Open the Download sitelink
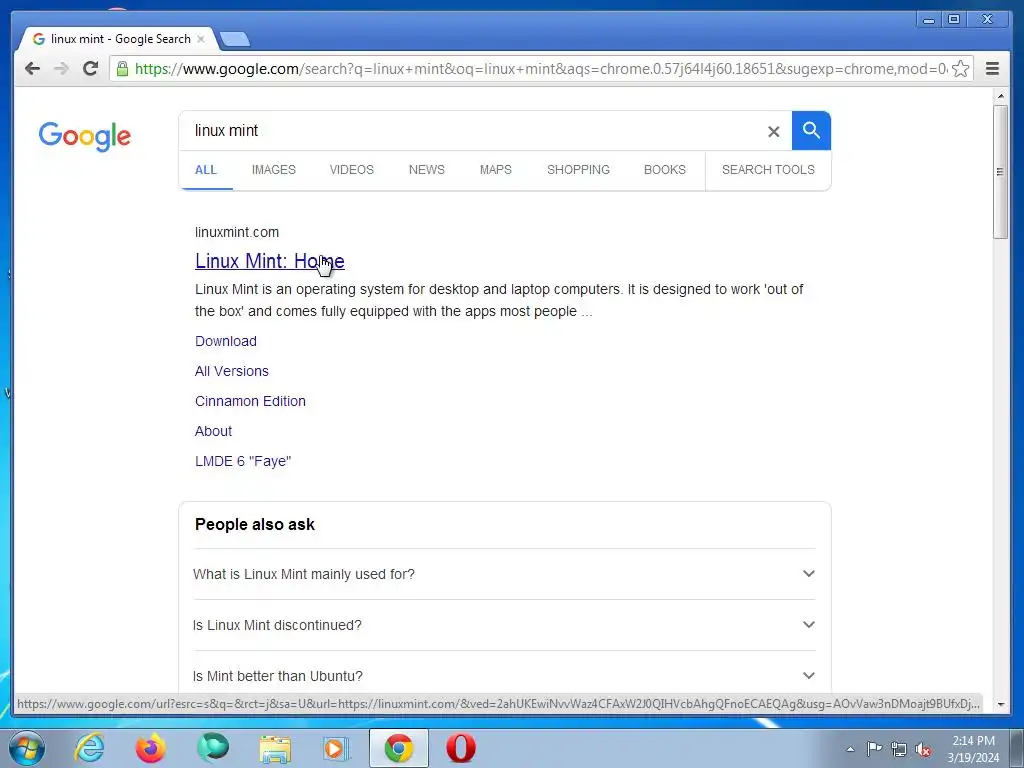Screen dimensions: 1024x768 click(x=225, y=341)
